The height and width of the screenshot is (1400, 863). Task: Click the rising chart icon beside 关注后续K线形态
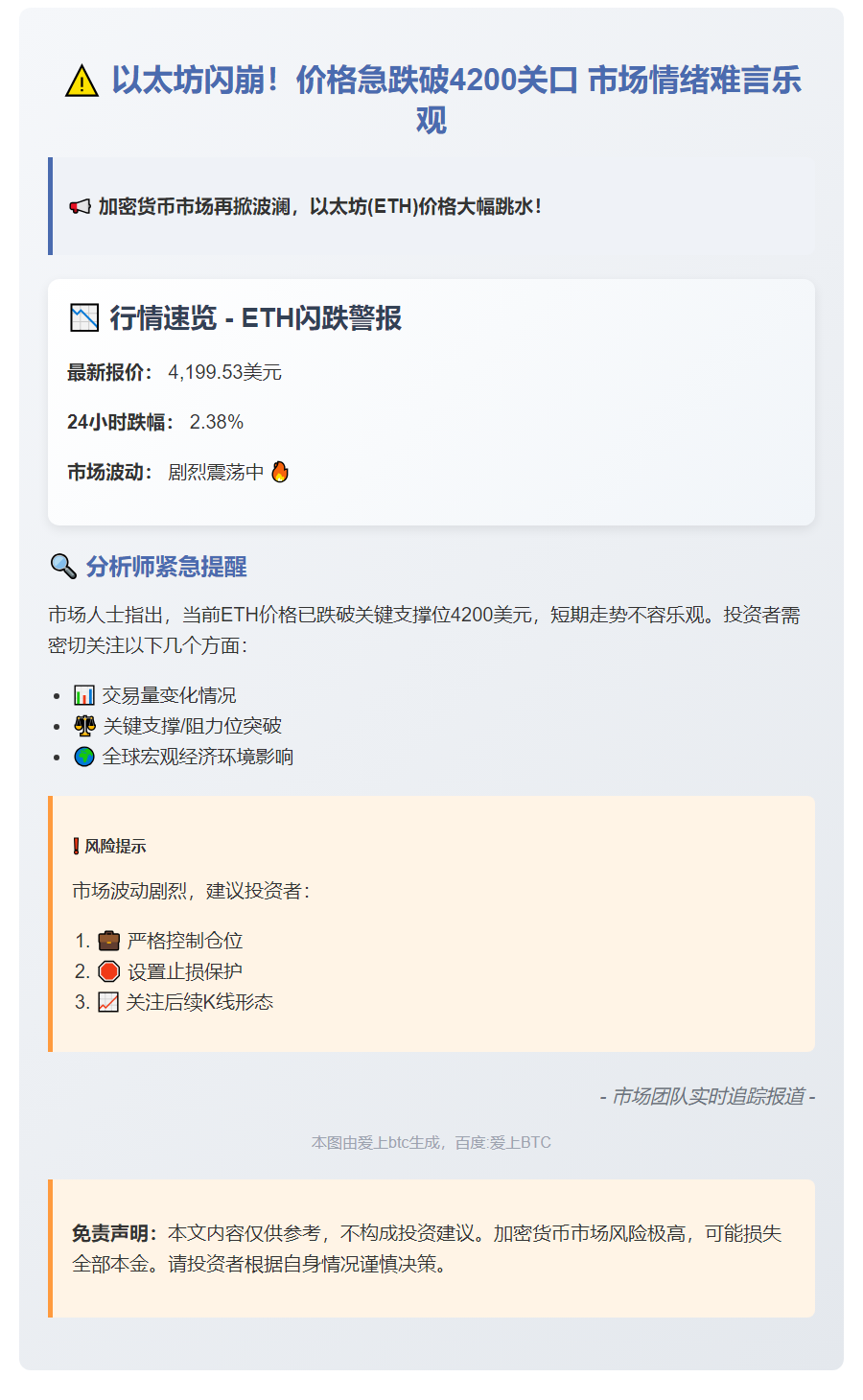108,1002
